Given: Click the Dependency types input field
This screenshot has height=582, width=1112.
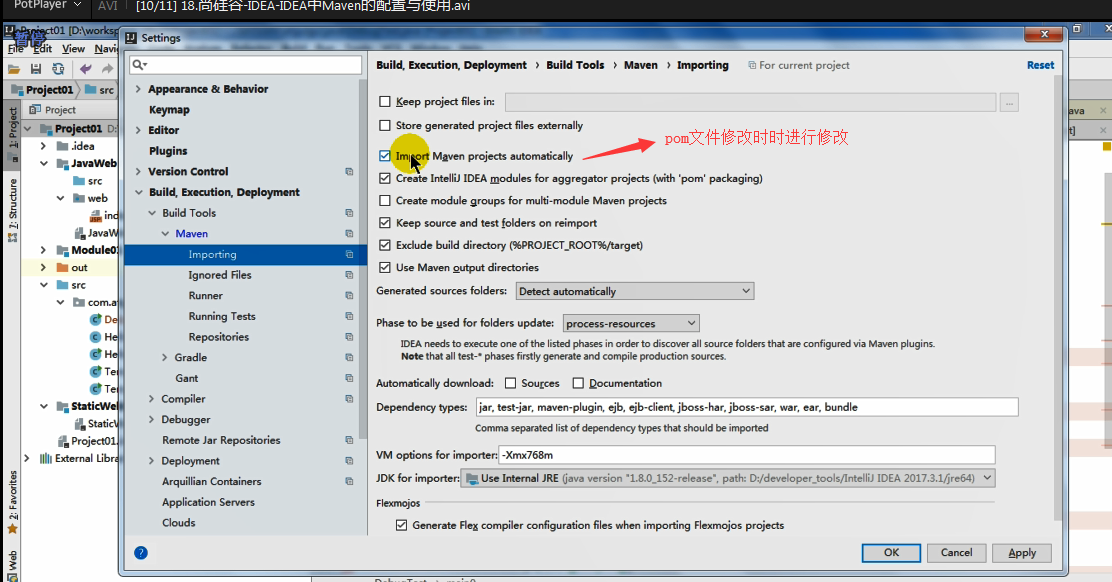Looking at the screenshot, I should coord(747,407).
